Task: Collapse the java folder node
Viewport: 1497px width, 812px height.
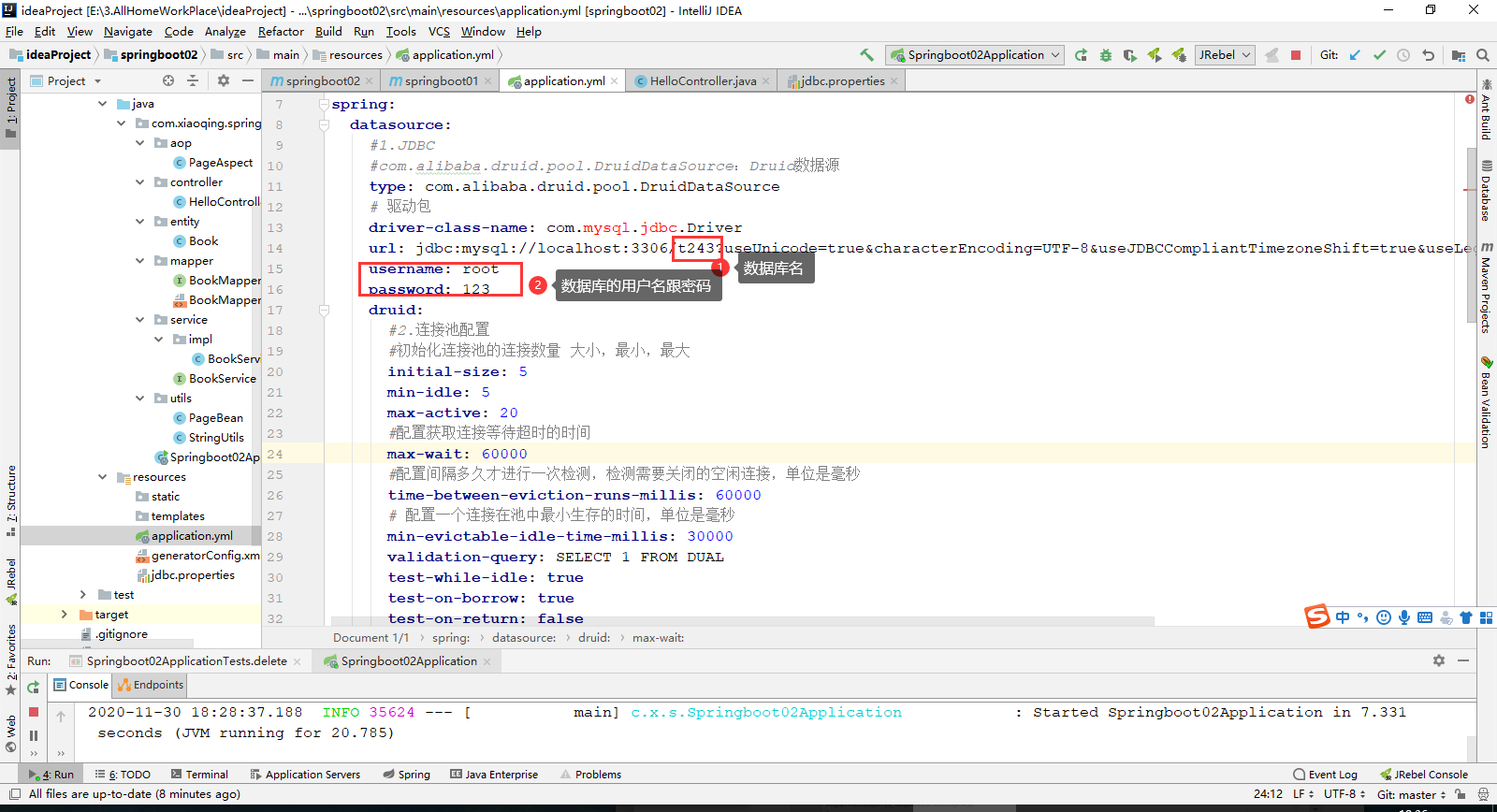Action: [103, 104]
